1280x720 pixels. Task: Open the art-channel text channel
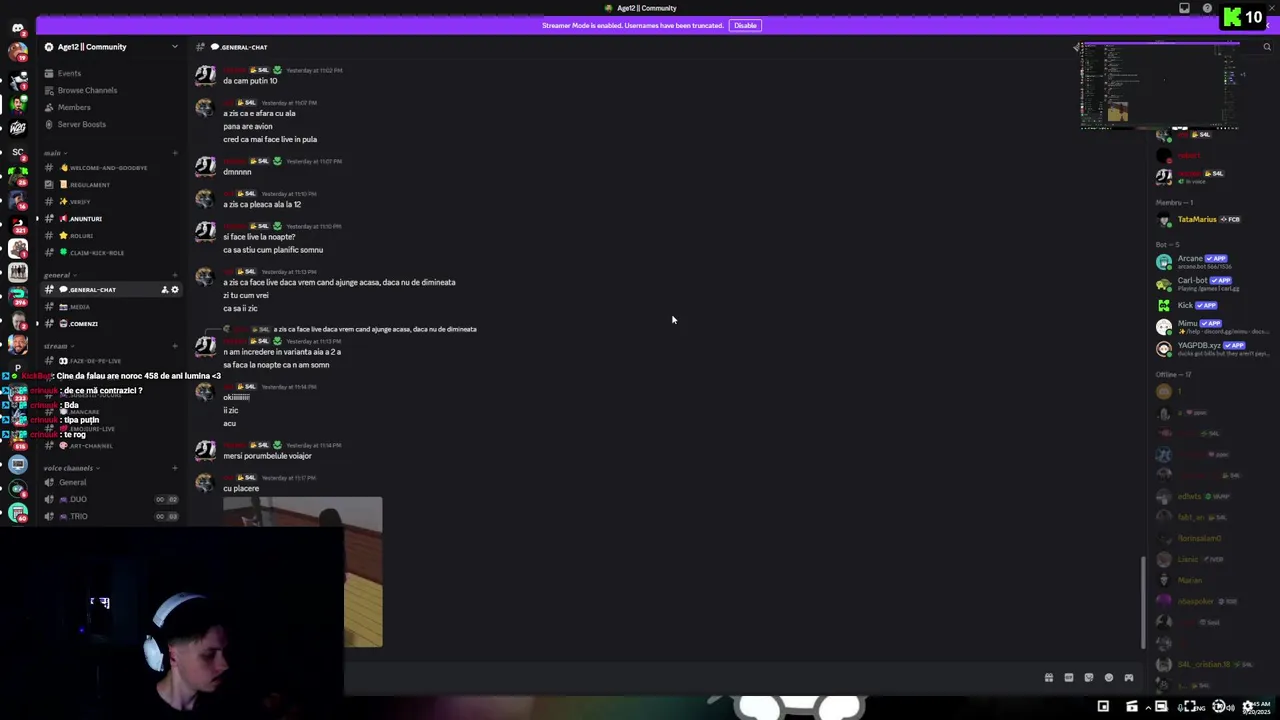coord(110,446)
